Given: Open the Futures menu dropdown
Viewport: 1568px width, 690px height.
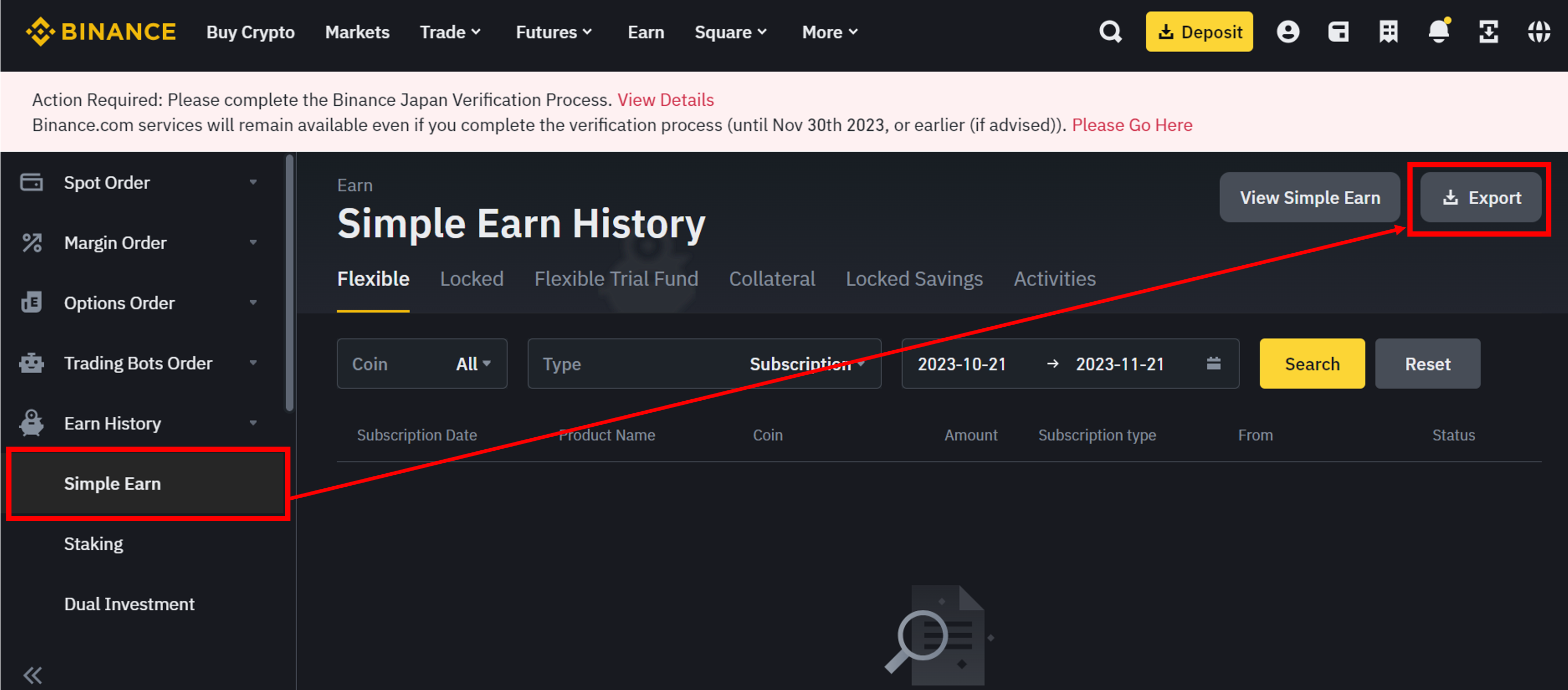Looking at the screenshot, I should (553, 32).
